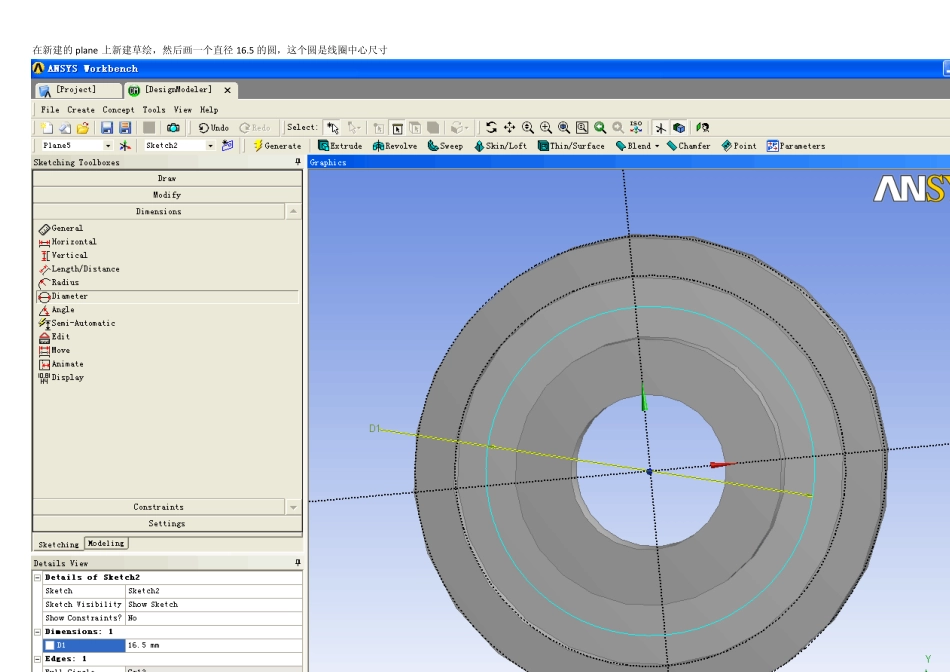Tick the D1 dimension checkbox
Viewport: 950px width, 672px height.
click(49, 645)
